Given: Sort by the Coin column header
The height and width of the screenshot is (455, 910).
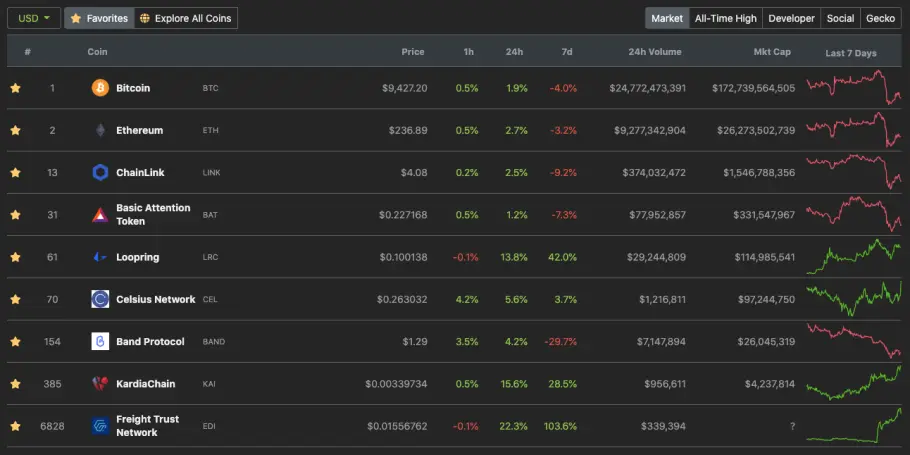Looking at the screenshot, I should (x=98, y=52).
